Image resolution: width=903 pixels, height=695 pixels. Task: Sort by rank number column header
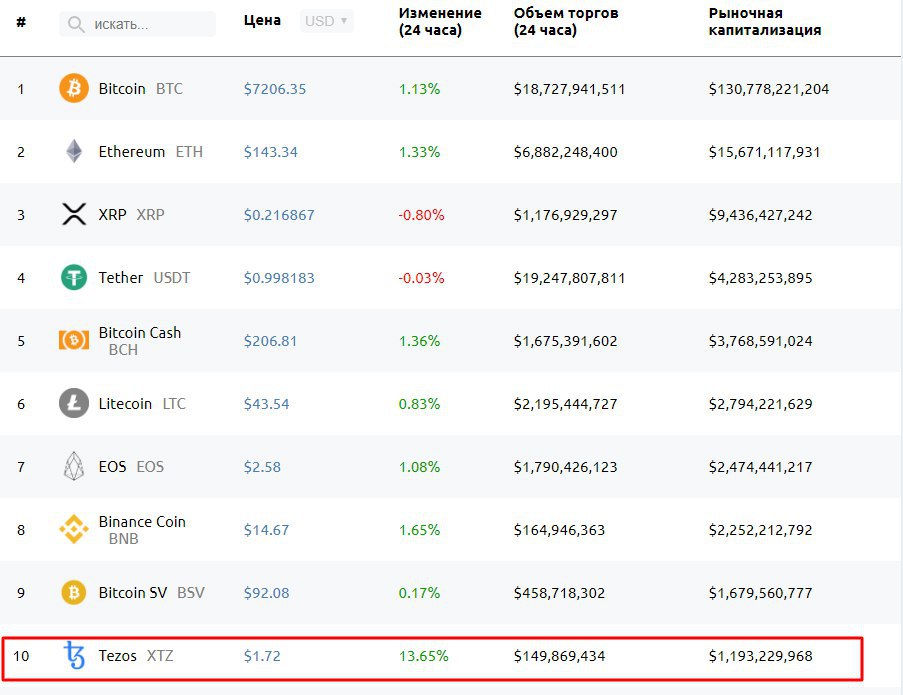(21, 22)
